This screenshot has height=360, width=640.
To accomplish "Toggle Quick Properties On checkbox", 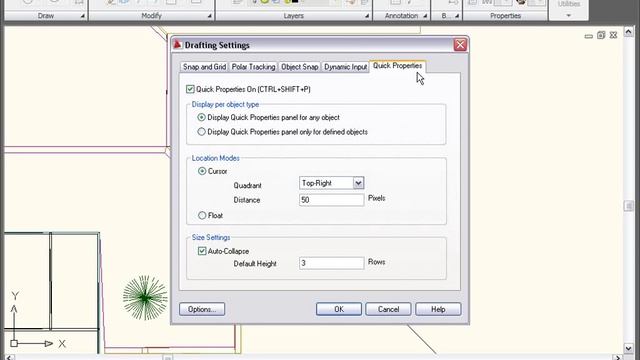I will [x=190, y=89].
